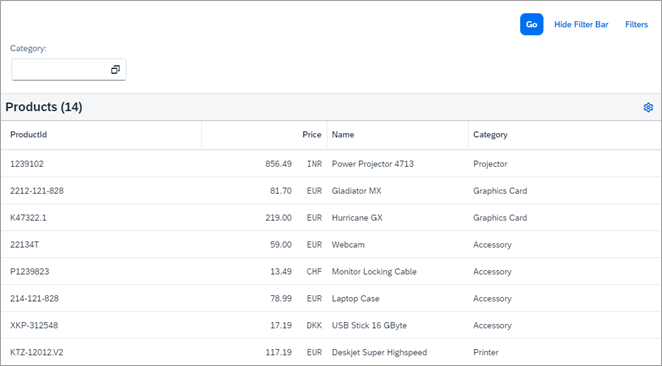The height and width of the screenshot is (366, 662).
Task: Select the Laptop Case row
Action: (x=331, y=298)
